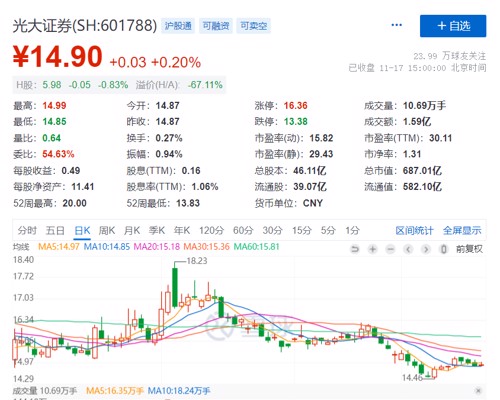Select the 季K chart tab
Viewport: 500px width, 400px height.
tap(157, 230)
